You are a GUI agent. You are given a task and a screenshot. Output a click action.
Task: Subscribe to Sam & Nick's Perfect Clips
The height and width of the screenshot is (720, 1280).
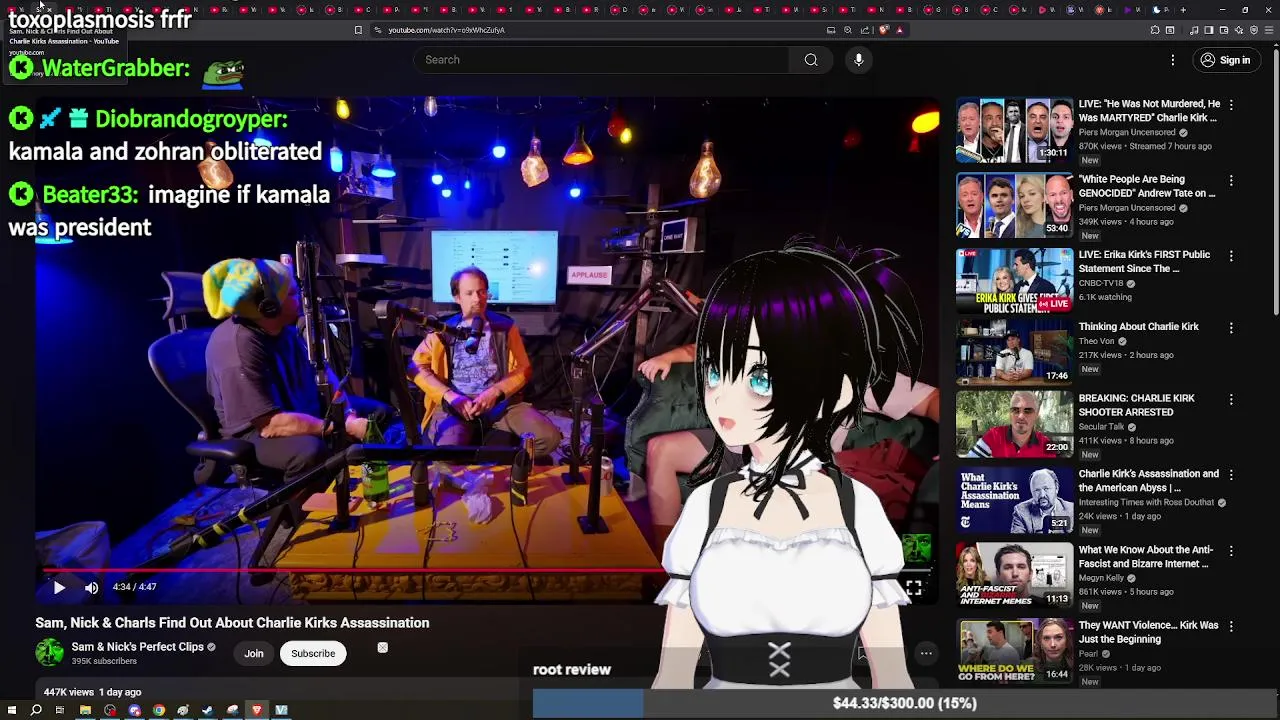tap(313, 653)
